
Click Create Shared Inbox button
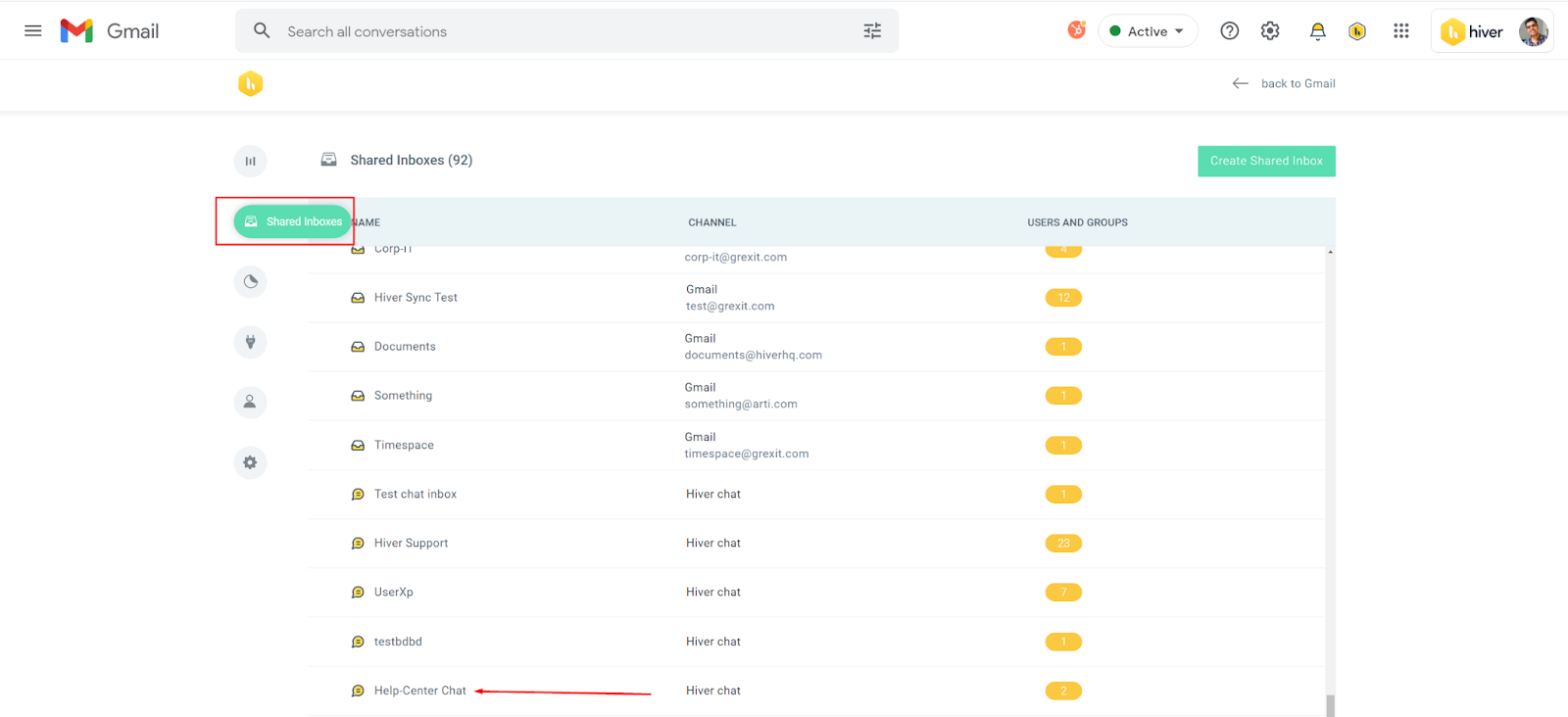pyautogui.click(x=1266, y=161)
